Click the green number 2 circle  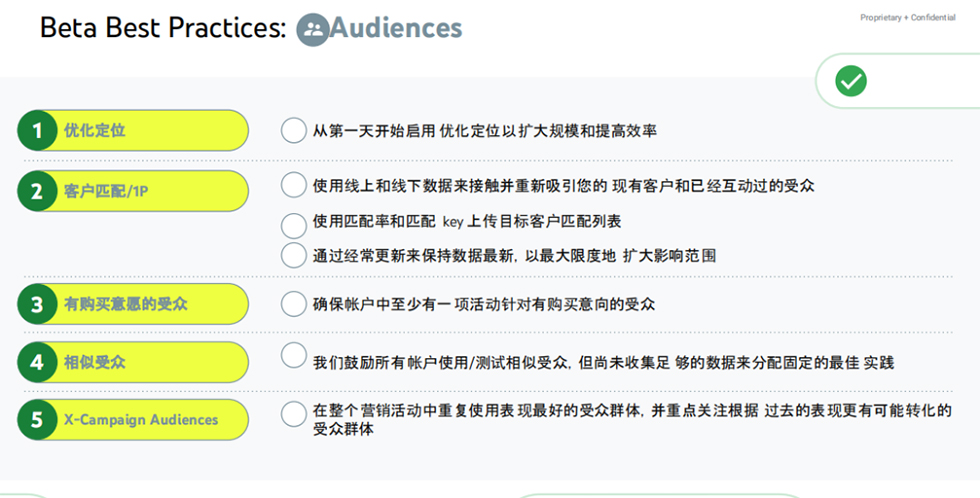coord(38,191)
